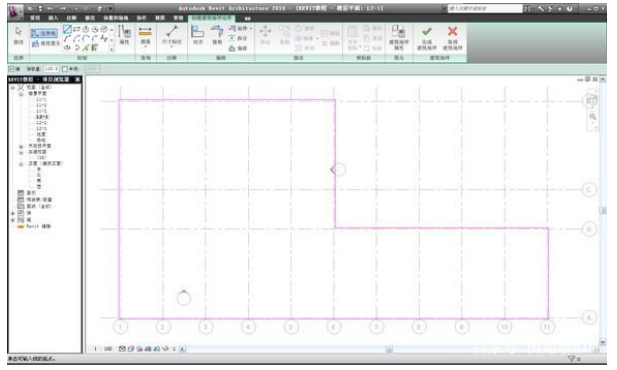Open the Insert ribbon tab

click(x=53, y=18)
